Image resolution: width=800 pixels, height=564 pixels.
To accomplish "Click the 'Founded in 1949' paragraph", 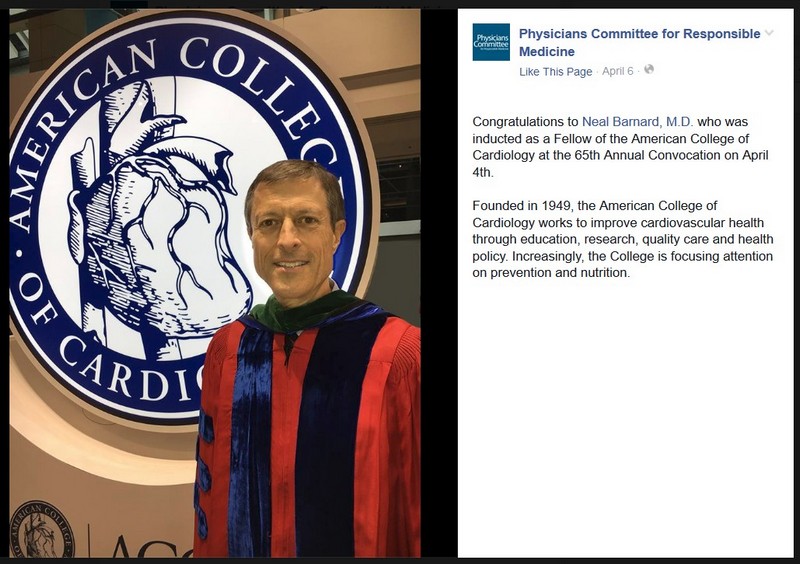I will [x=622, y=239].
